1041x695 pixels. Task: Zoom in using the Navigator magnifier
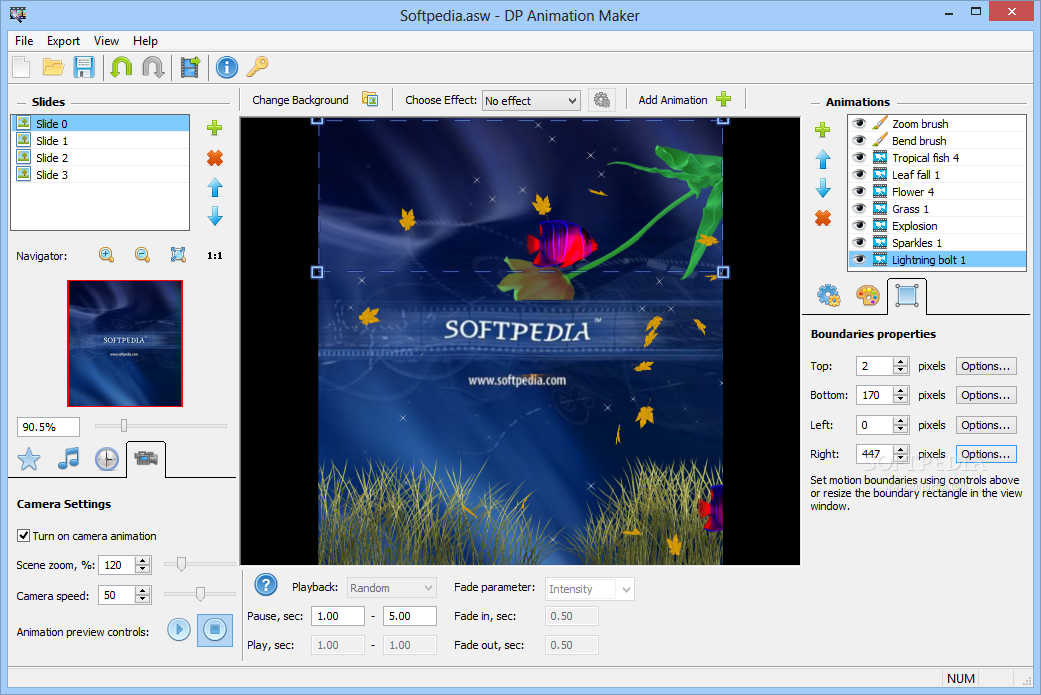pyautogui.click(x=106, y=255)
